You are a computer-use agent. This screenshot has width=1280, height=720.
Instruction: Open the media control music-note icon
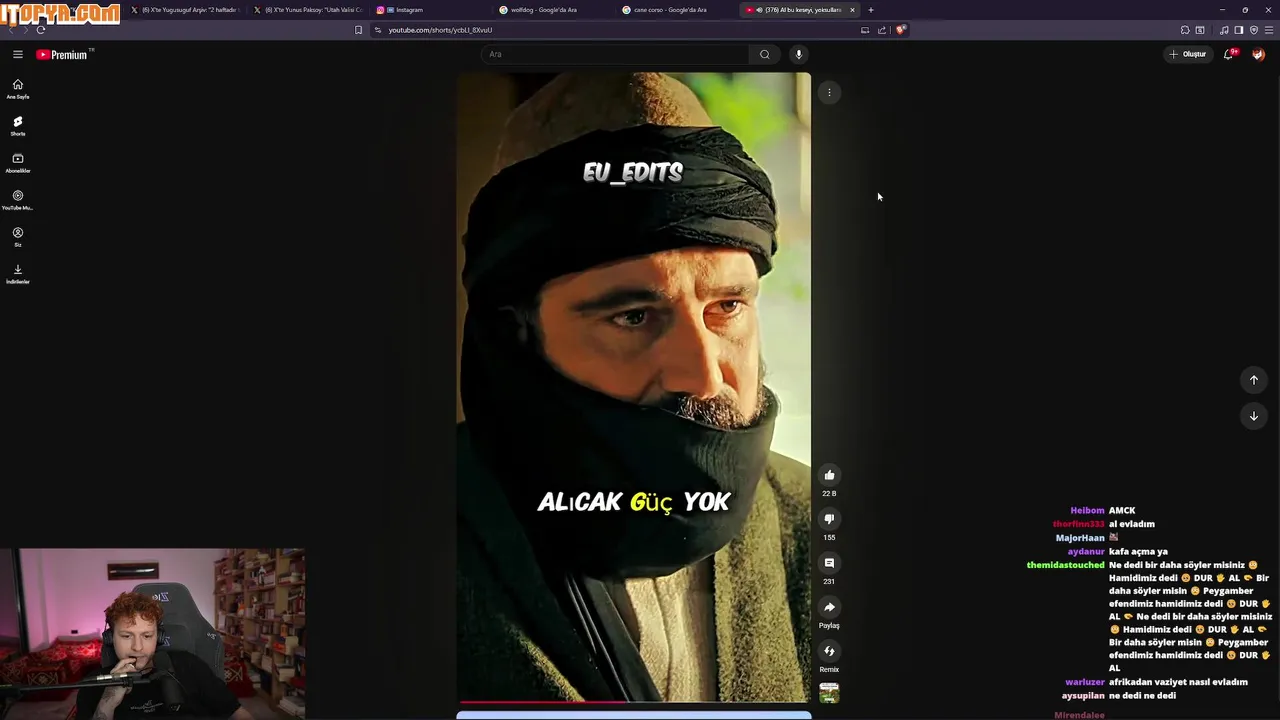(1224, 30)
